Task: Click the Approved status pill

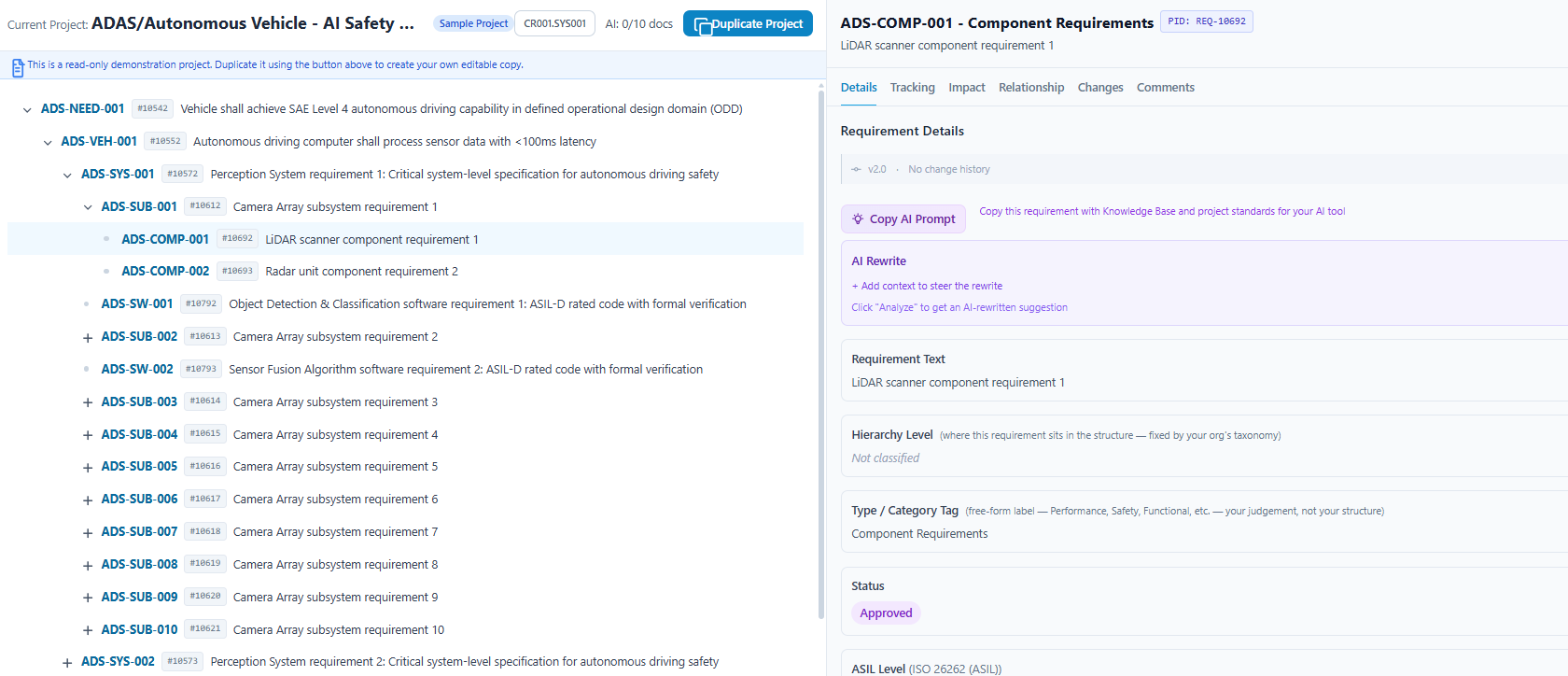Action: point(886,613)
